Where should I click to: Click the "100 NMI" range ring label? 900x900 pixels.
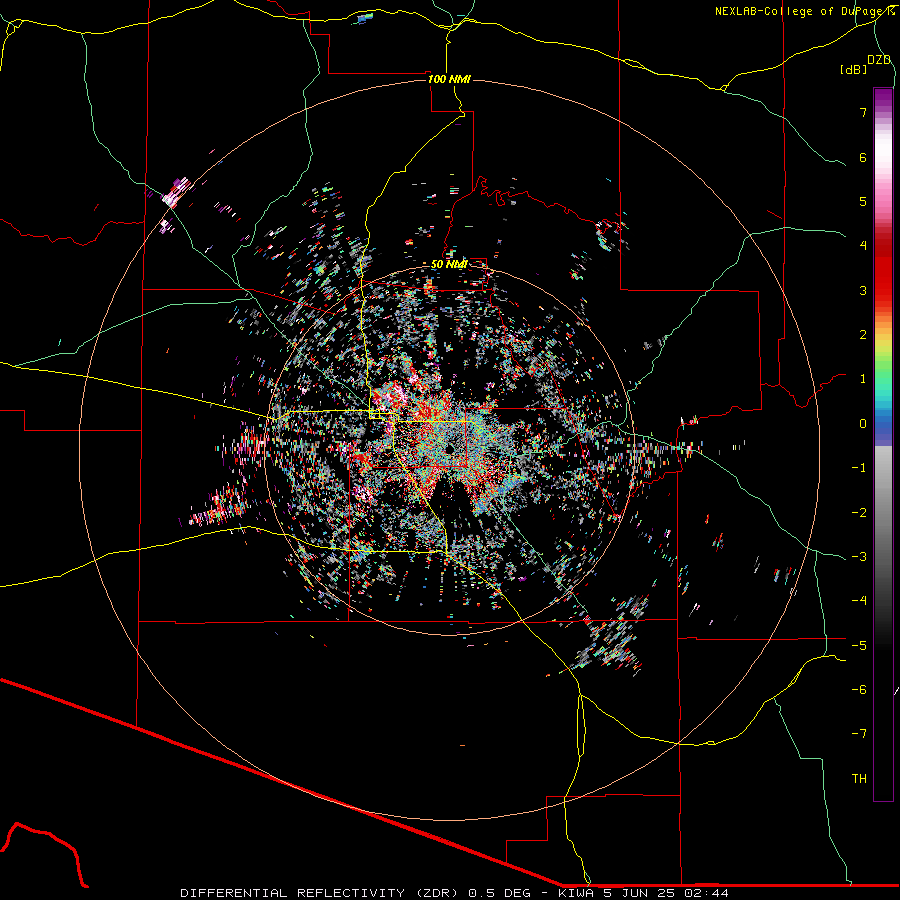449,79
